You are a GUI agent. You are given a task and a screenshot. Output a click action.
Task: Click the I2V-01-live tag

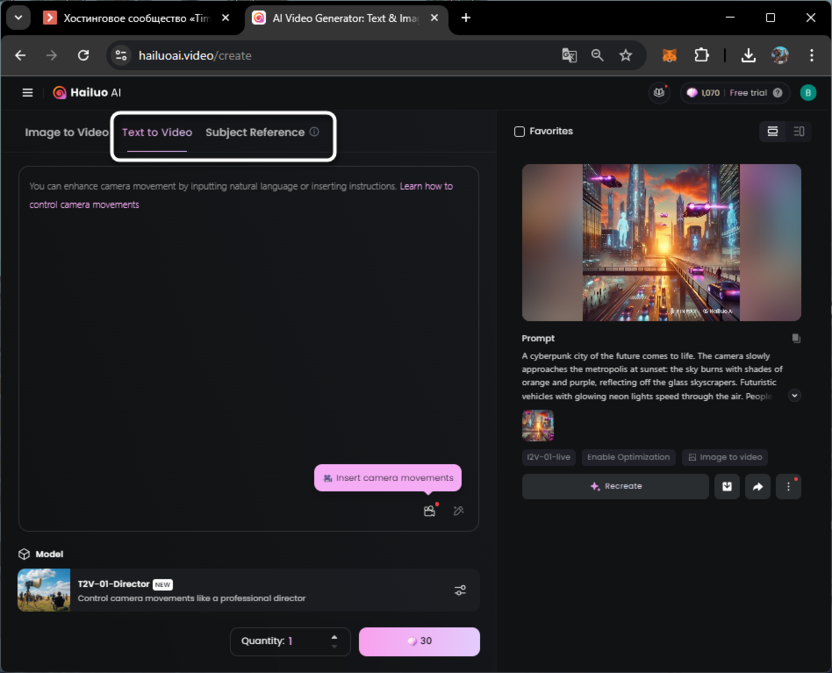(549, 457)
